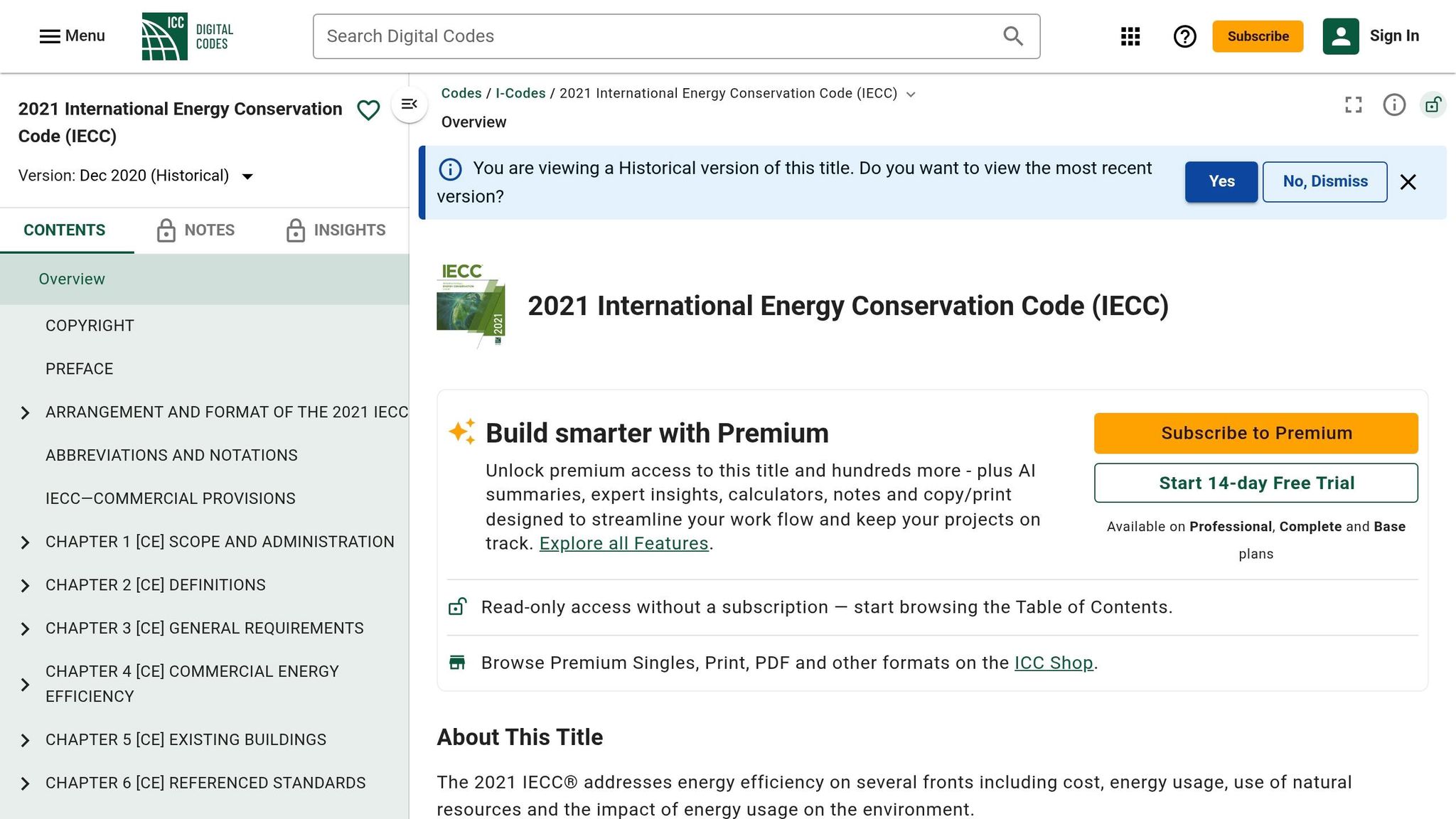Favorite this title with heart icon
Viewport: 1456px width, 819px height.
(368, 110)
